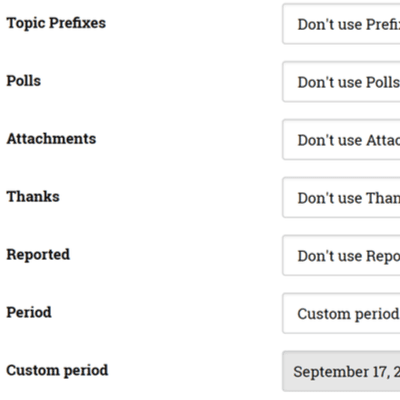400x400 pixels.
Task: Click the Custom period label
Action: tap(57, 371)
